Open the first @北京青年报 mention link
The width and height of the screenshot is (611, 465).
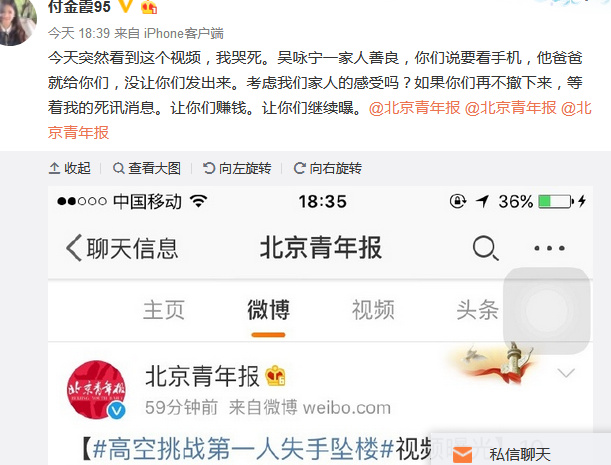click(415, 108)
